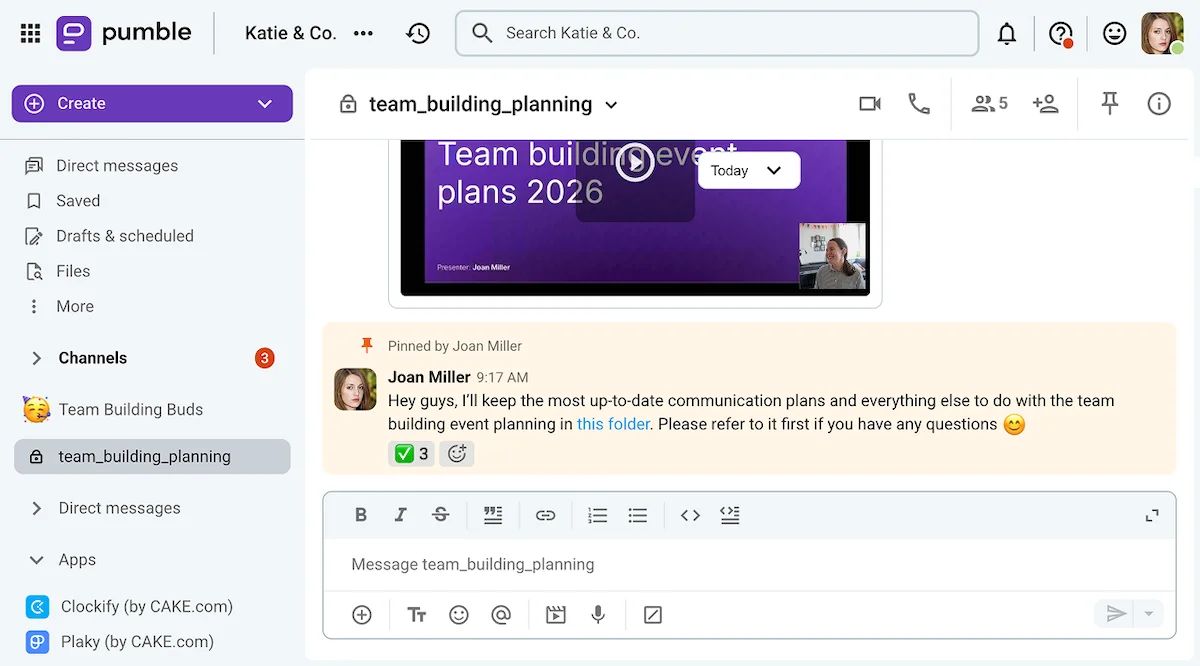Screen dimensions: 1200x666
Task: Open the "this folder" link
Action: click(613, 424)
